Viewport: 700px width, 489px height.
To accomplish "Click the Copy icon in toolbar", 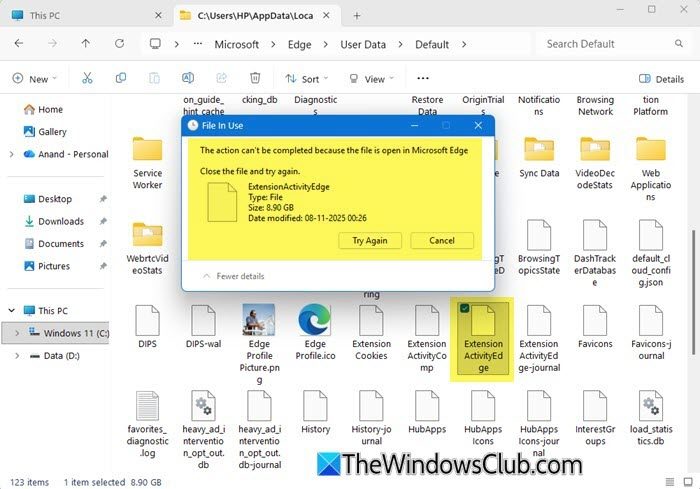I will (x=121, y=79).
